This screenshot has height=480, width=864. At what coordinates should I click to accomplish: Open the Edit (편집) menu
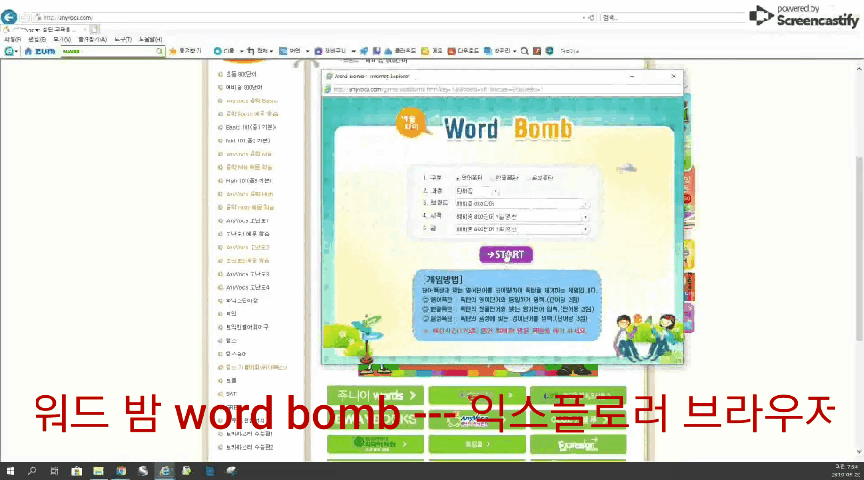click(x=37, y=40)
